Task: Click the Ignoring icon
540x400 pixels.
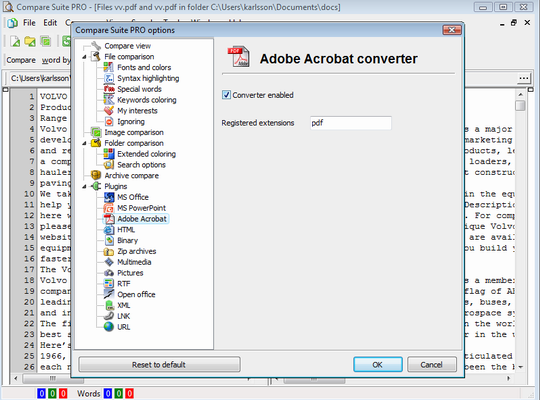Action: point(109,121)
